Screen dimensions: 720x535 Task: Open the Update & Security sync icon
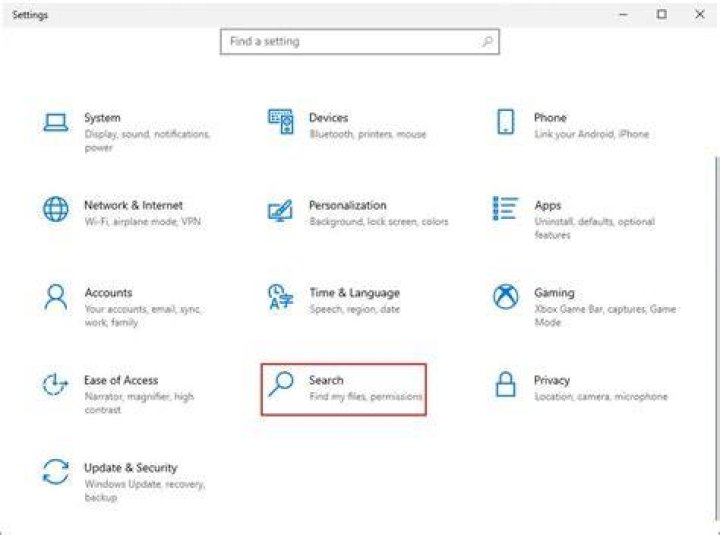56,472
